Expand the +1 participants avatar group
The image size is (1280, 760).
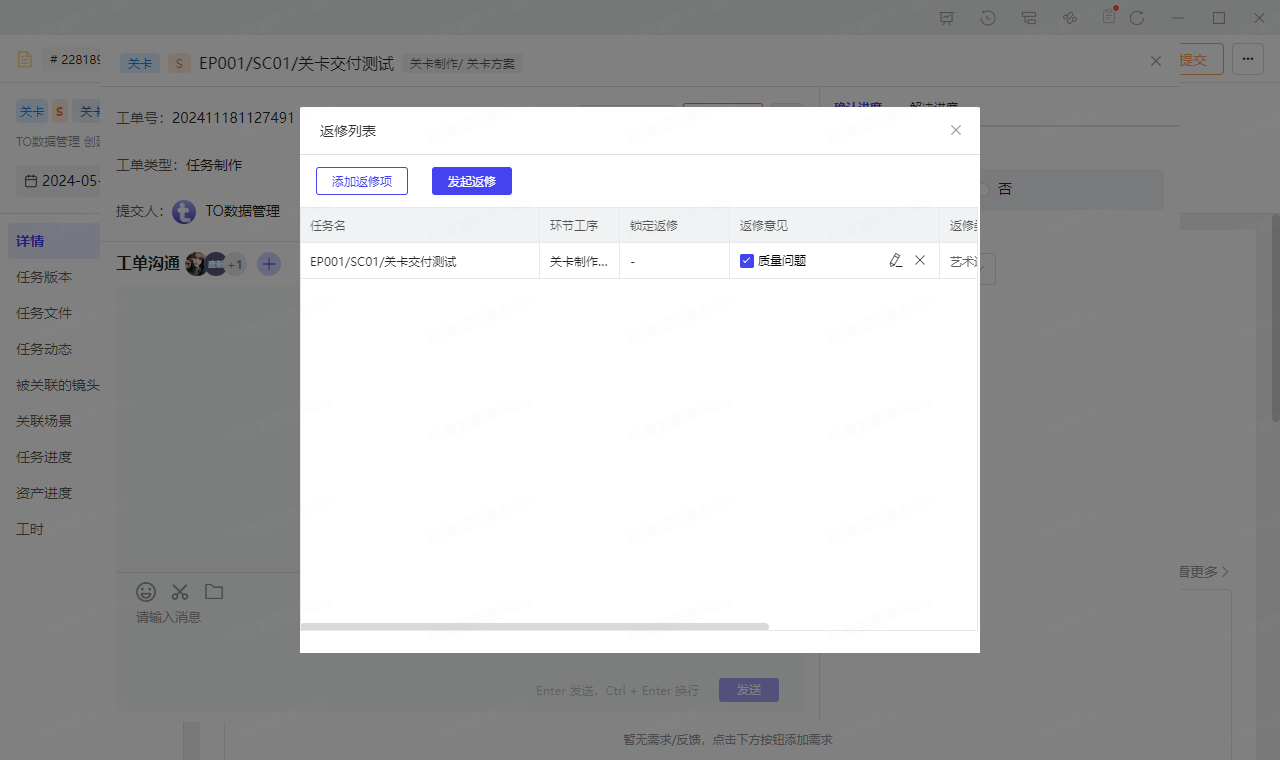click(x=236, y=265)
